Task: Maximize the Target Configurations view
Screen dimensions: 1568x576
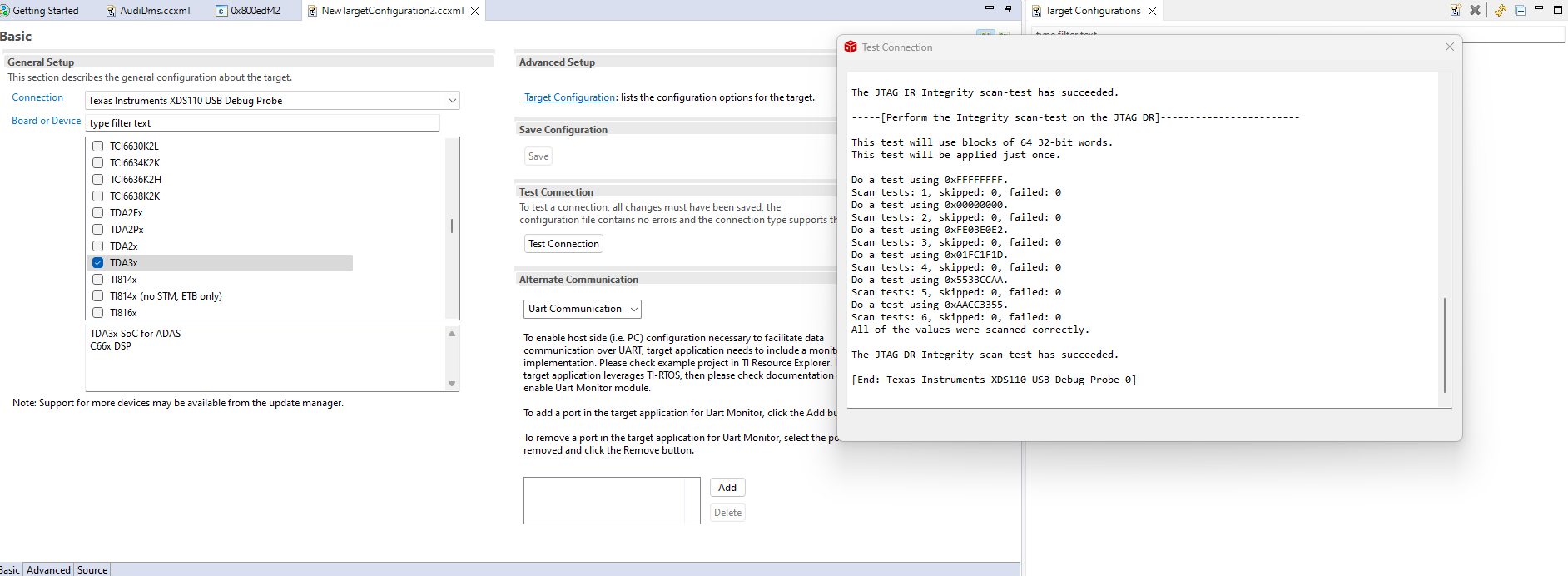Action: pos(1558,10)
